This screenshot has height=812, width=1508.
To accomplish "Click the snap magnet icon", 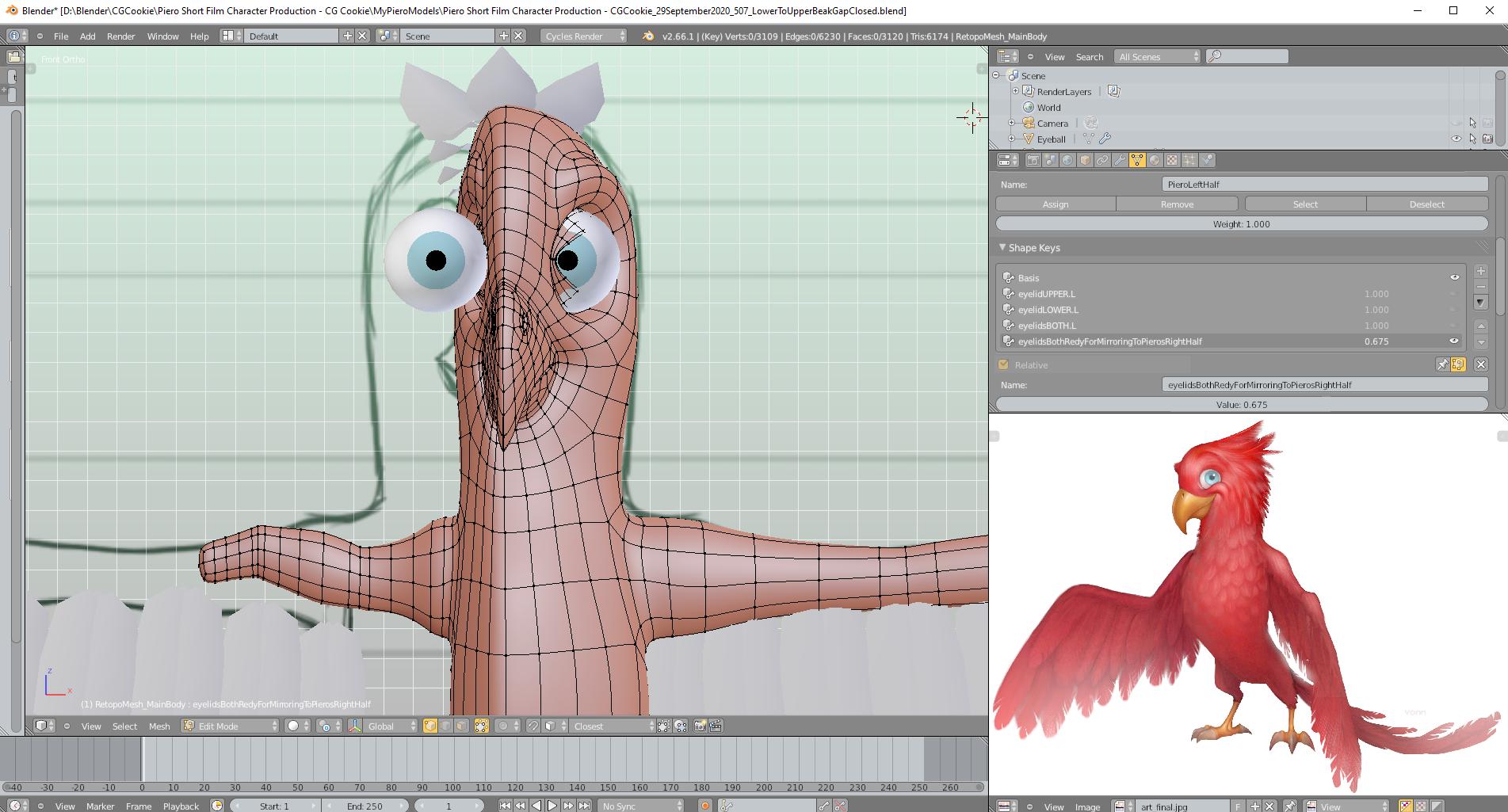I will click(x=533, y=726).
